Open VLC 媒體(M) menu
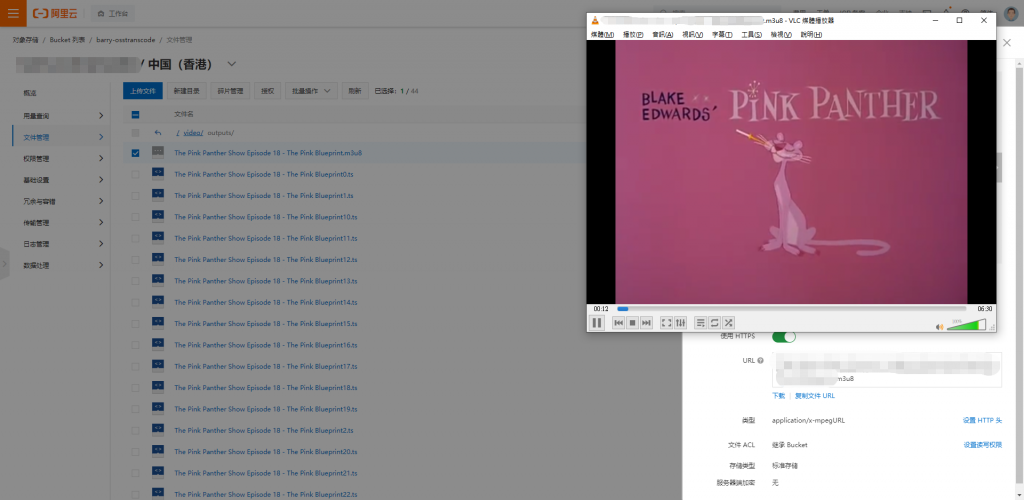1024x500 pixels. 602,35
